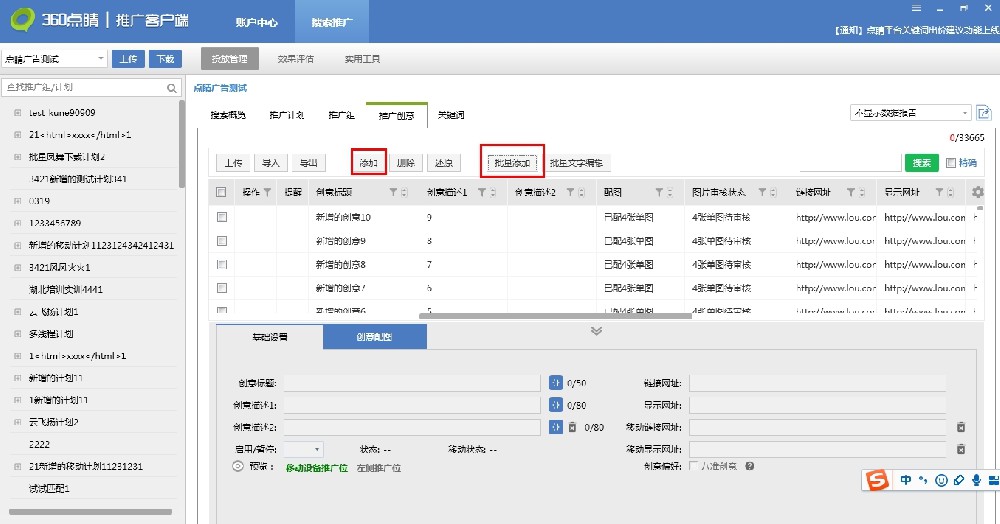This screenshot has height=524, width=1000.
Task: Click the trash icon beside 移动链接网址 field
Action: click(960, 427)
